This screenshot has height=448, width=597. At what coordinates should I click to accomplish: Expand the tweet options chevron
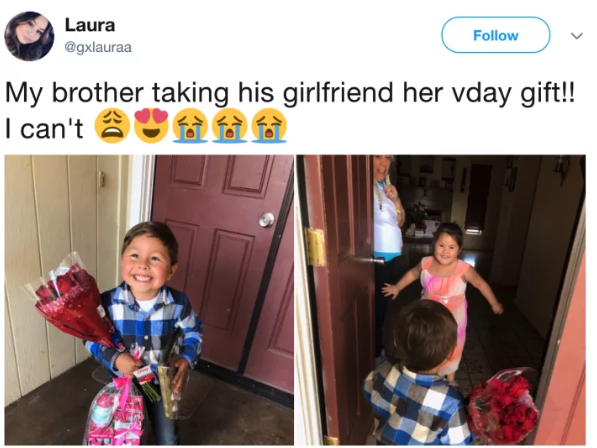[576, 36]
